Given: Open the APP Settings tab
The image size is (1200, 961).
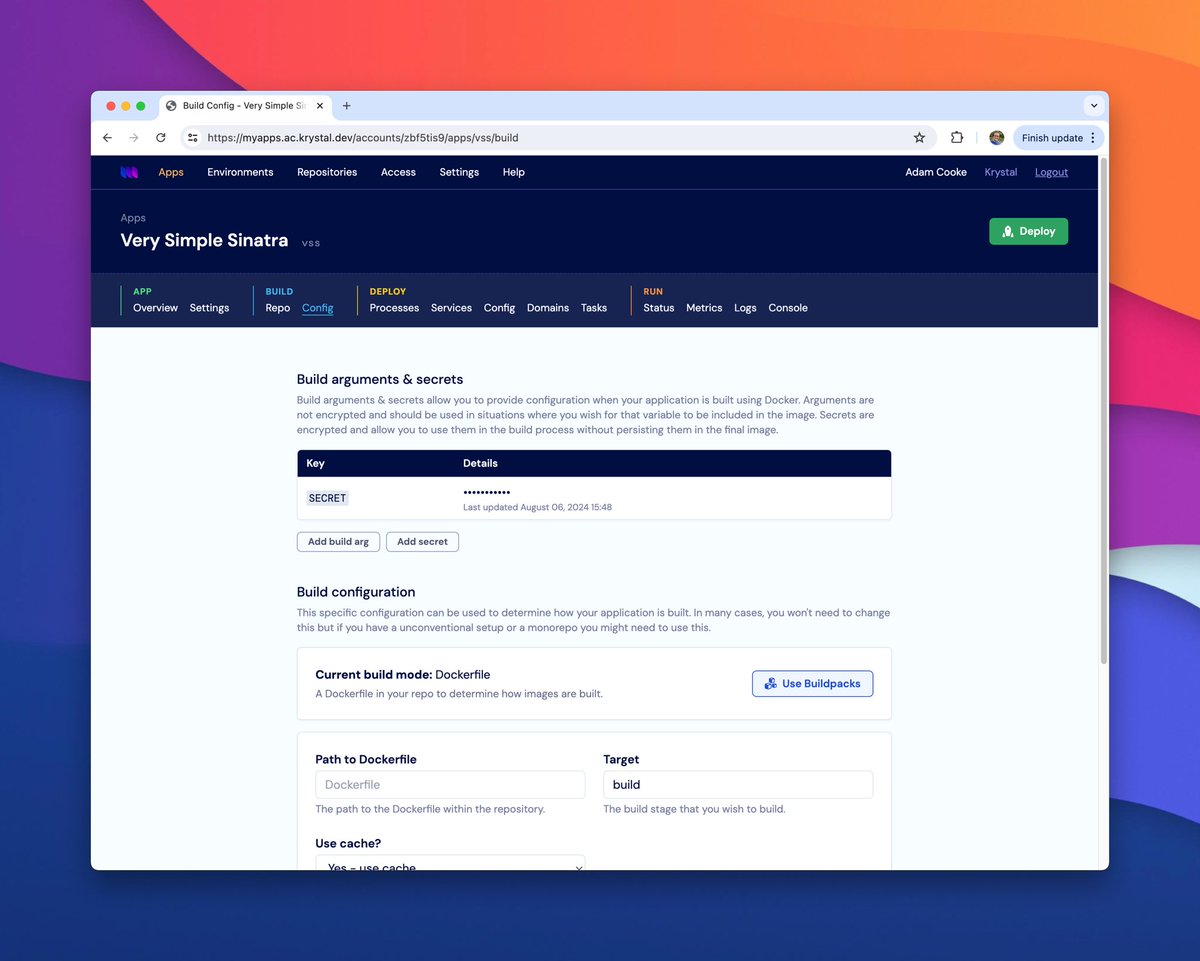Looking at the screenshot, I should pos(209,308).
